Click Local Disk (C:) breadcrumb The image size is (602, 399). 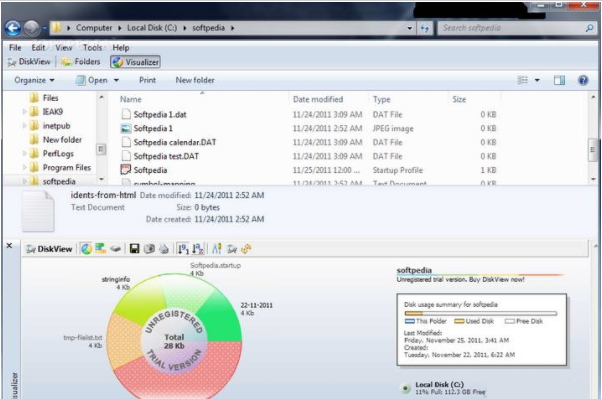(x=152, y=28)
